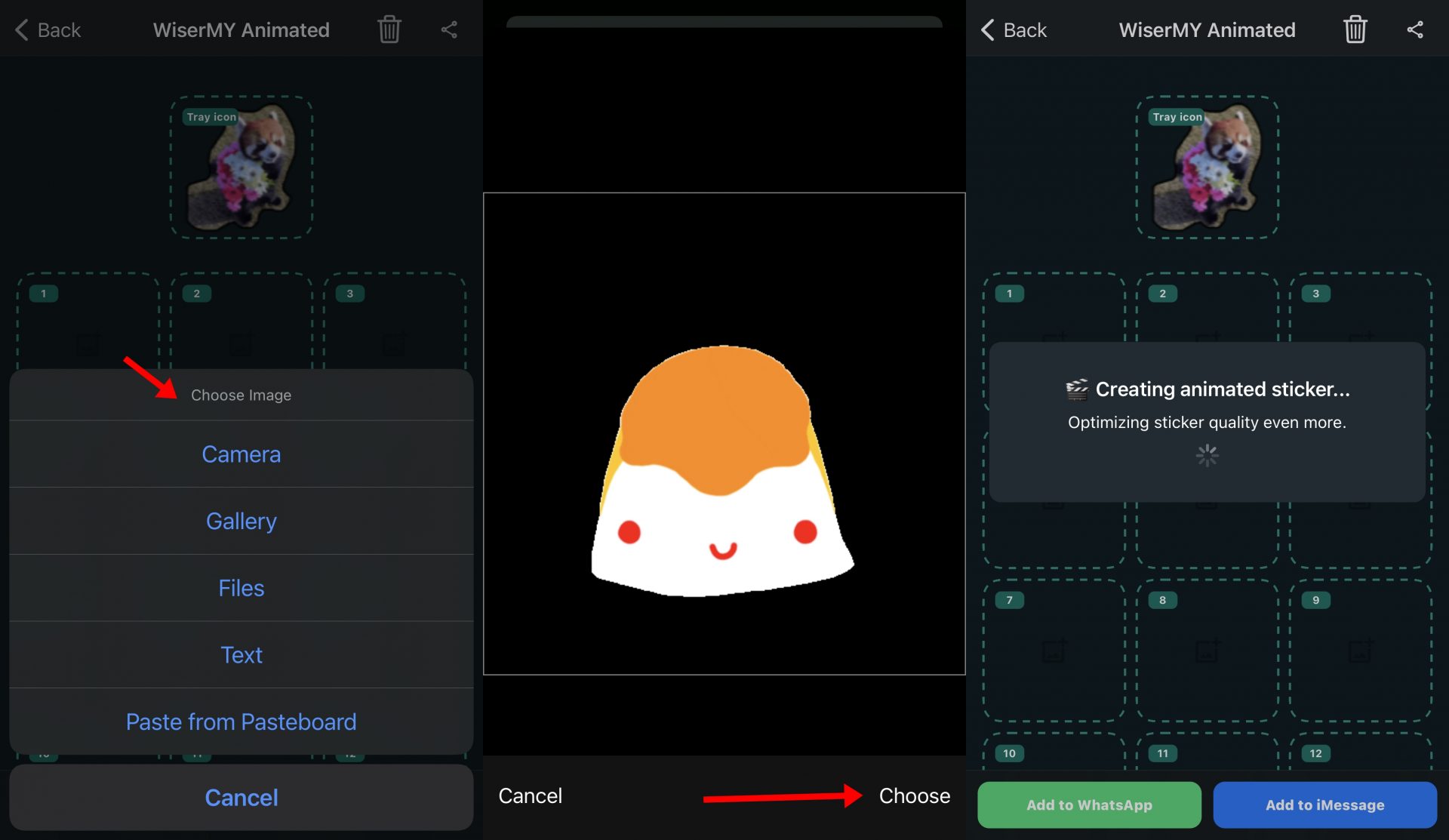
Task: Click the trash icon in left panel
Action: [x=389, y=30]
